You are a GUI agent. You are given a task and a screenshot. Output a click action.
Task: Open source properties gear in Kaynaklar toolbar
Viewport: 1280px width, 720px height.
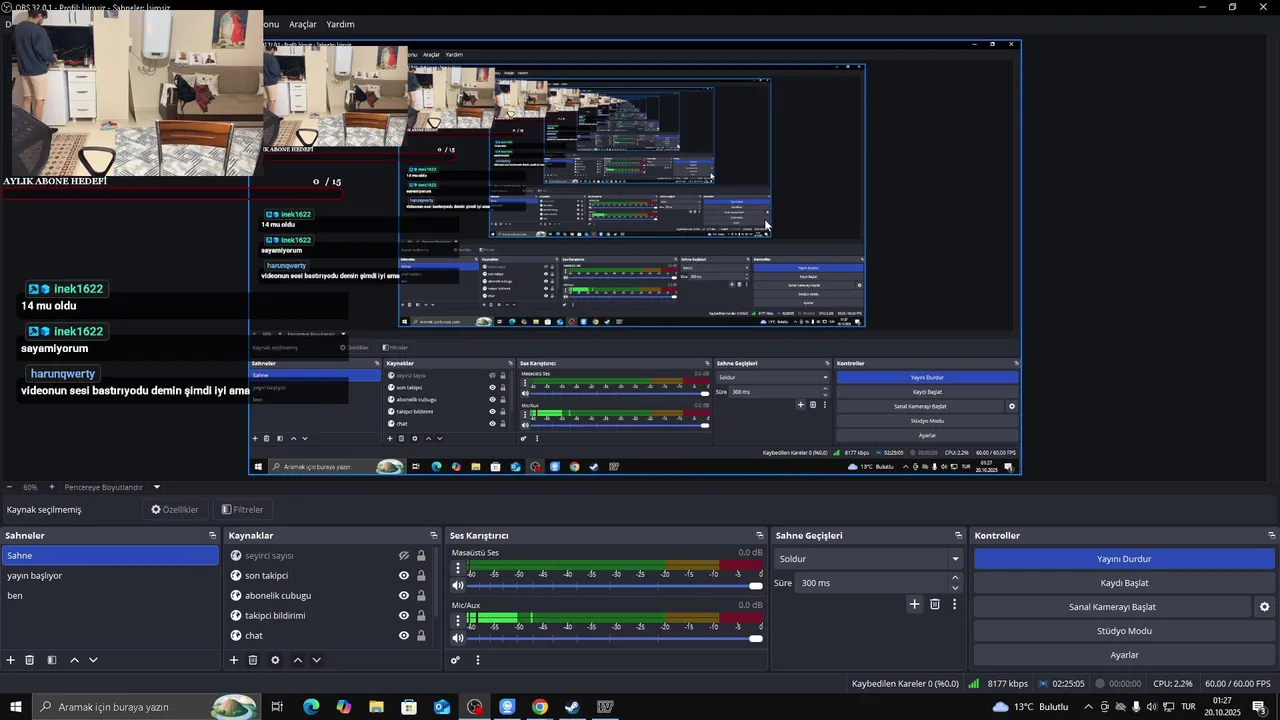(x=275, y=660)
